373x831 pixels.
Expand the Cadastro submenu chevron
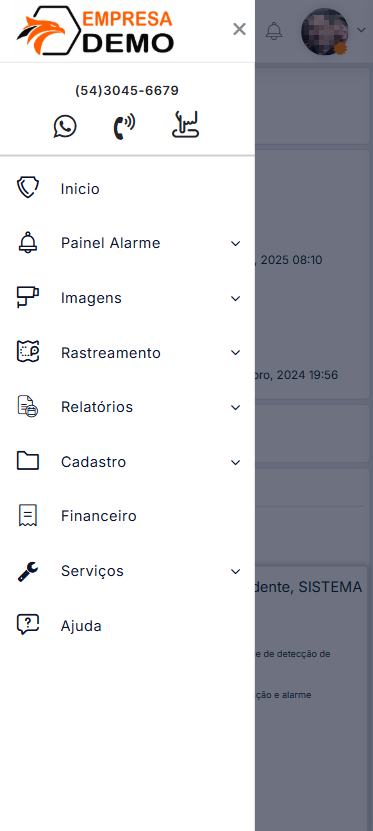(235, 463)
